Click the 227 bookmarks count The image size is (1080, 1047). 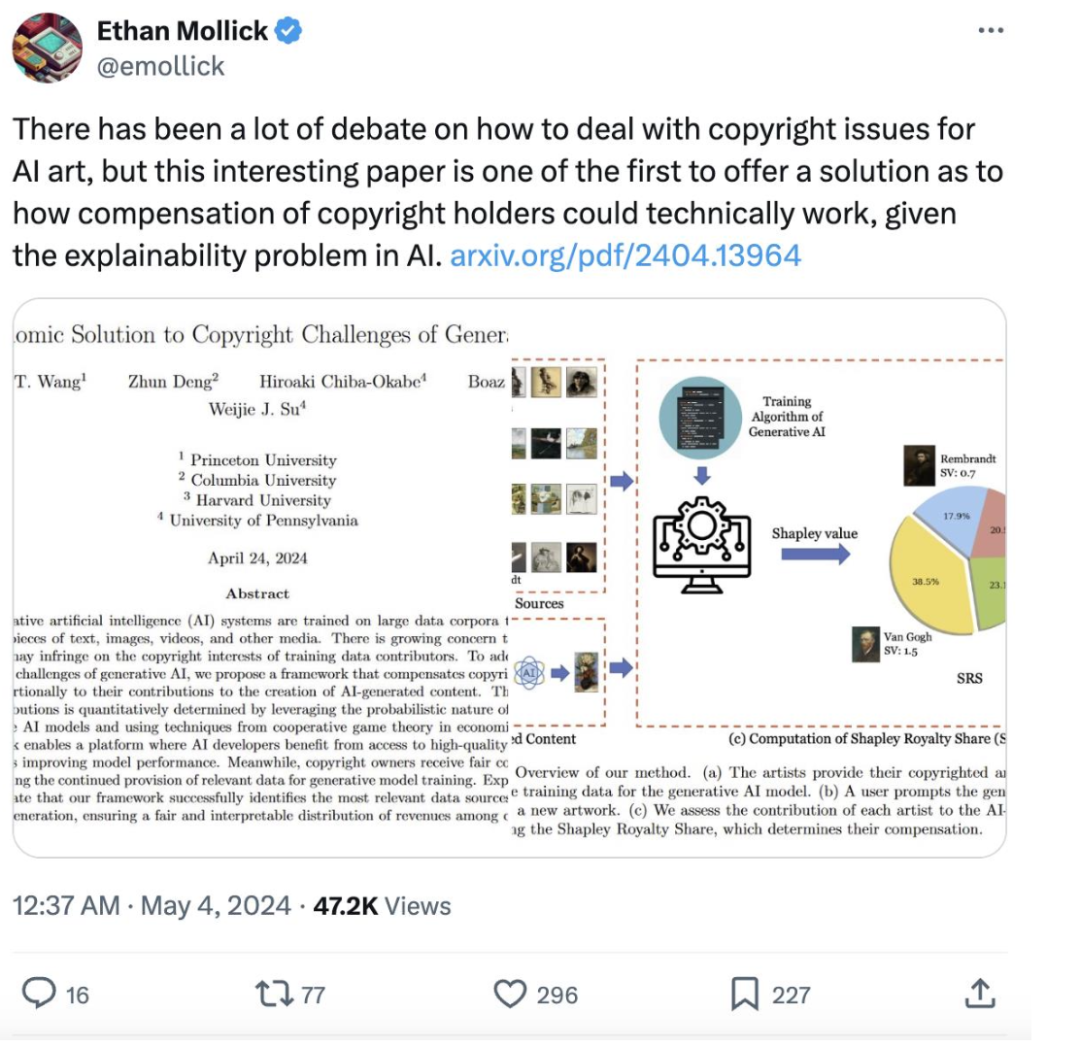click(x=791, y=995)
